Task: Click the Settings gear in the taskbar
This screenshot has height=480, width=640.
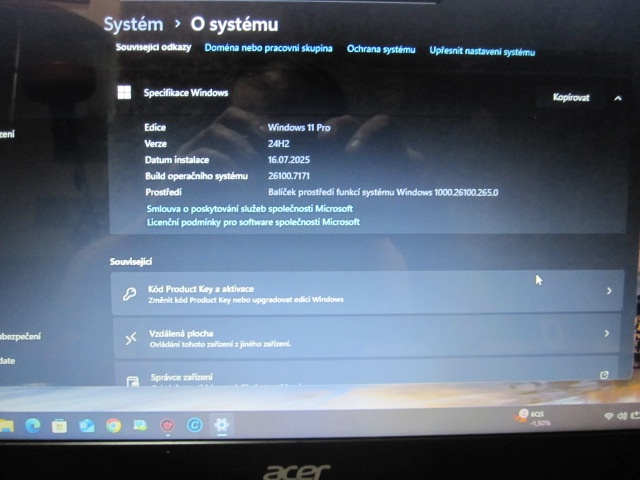Action: click(x=222, y=425)
